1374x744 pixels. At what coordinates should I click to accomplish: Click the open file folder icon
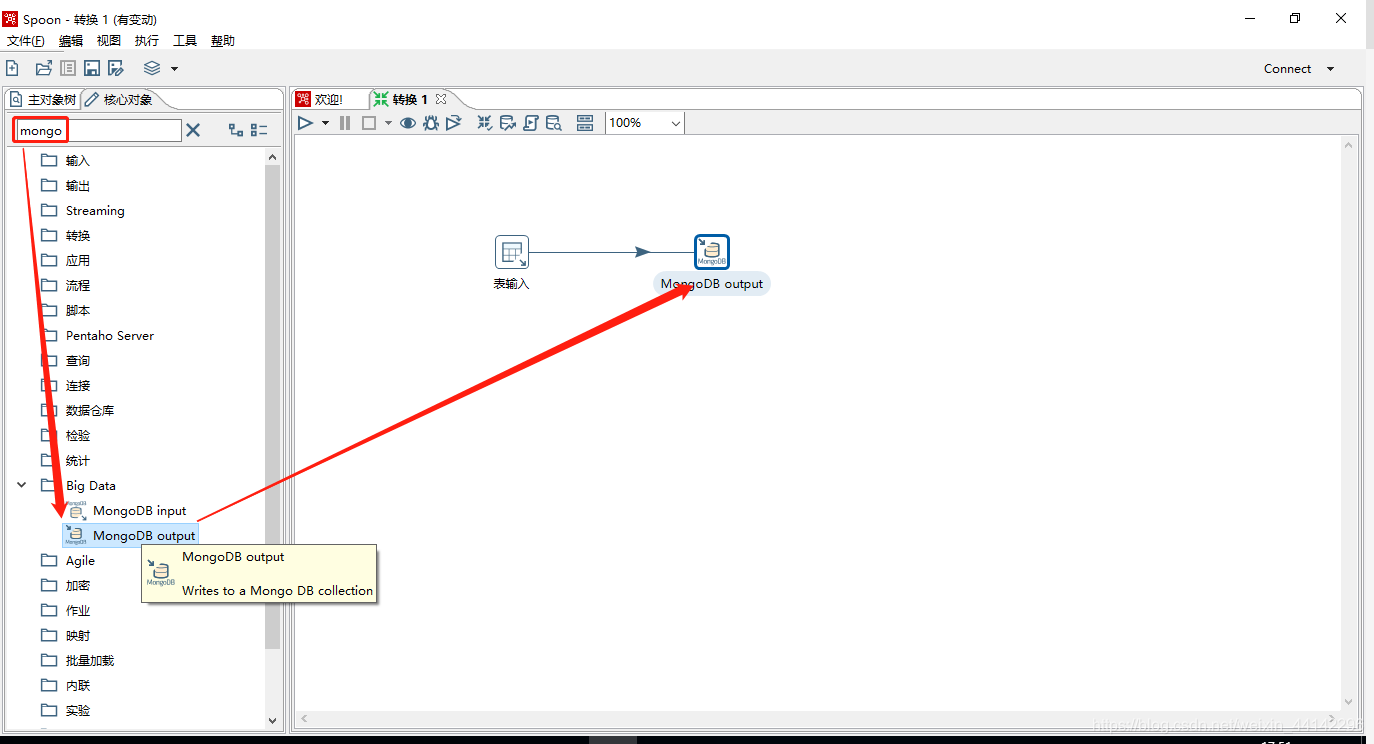tap(43, 68)
